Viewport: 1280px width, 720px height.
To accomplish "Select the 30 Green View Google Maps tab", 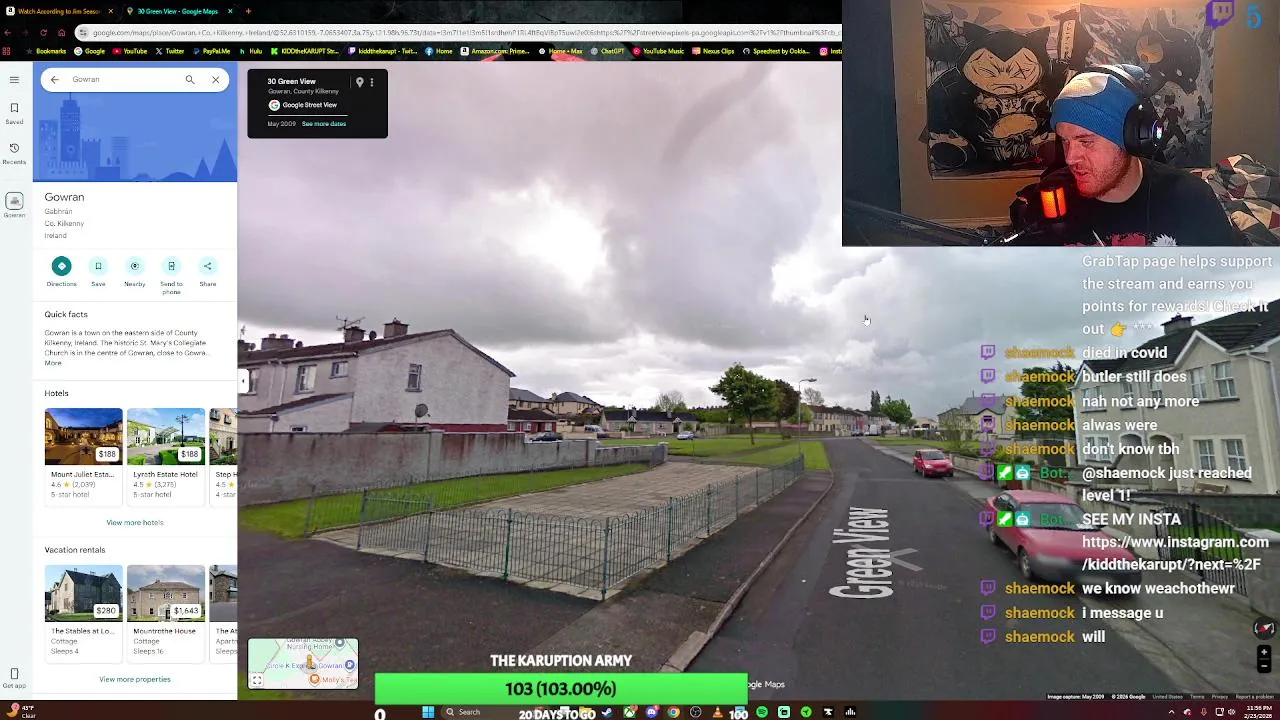I will (180, 11).
